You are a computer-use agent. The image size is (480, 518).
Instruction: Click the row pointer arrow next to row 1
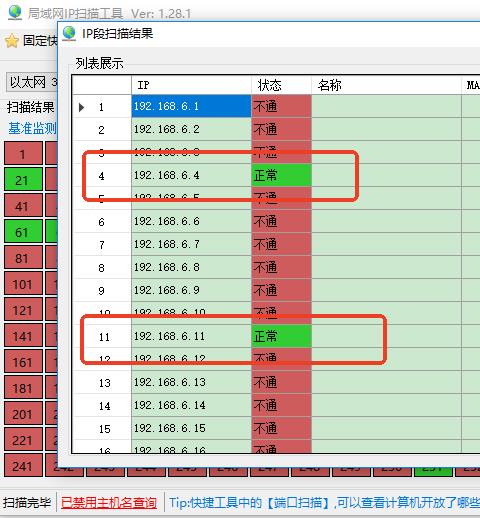tap(81, 107)
